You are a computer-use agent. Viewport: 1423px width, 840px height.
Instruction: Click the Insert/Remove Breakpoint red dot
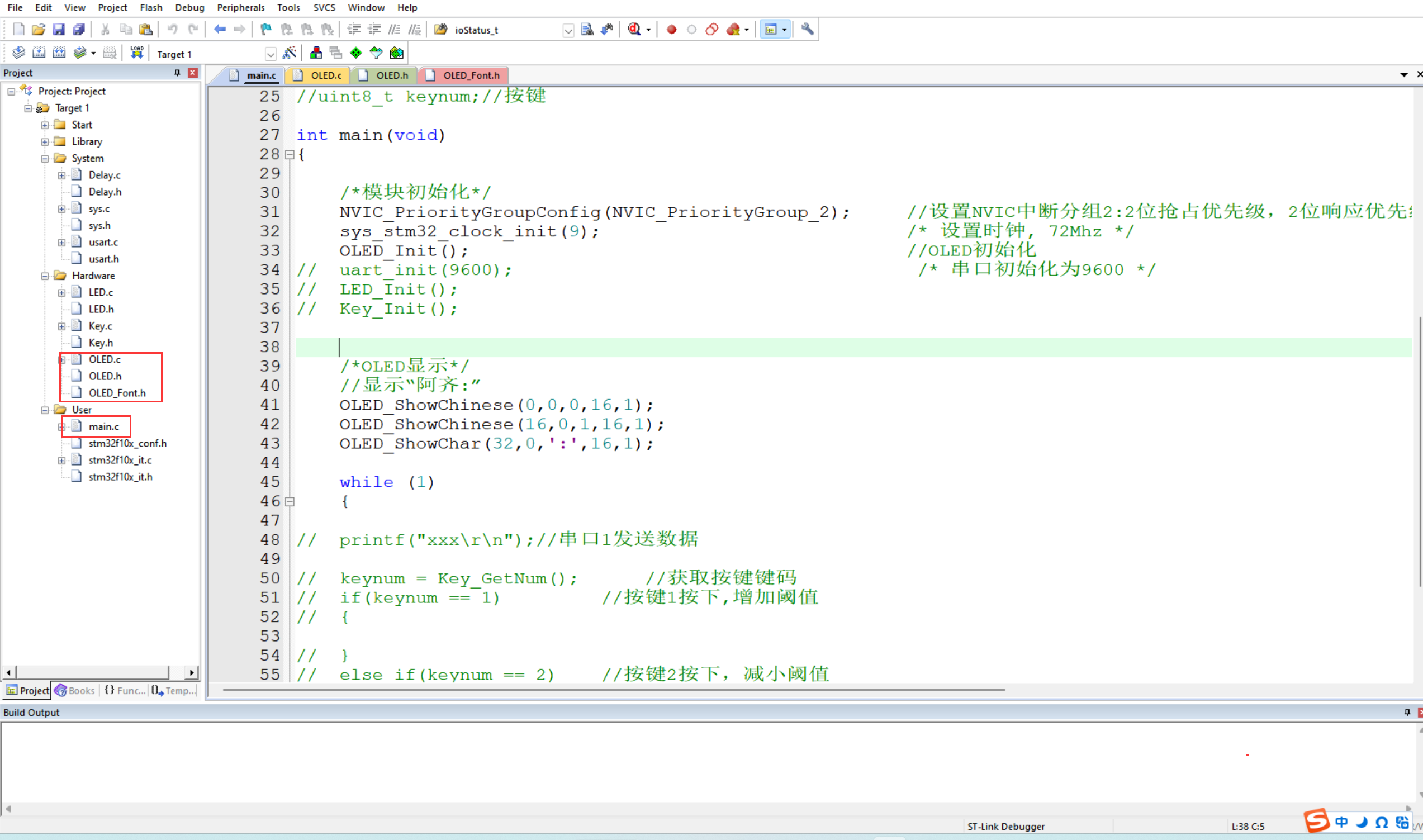(671, 30)
